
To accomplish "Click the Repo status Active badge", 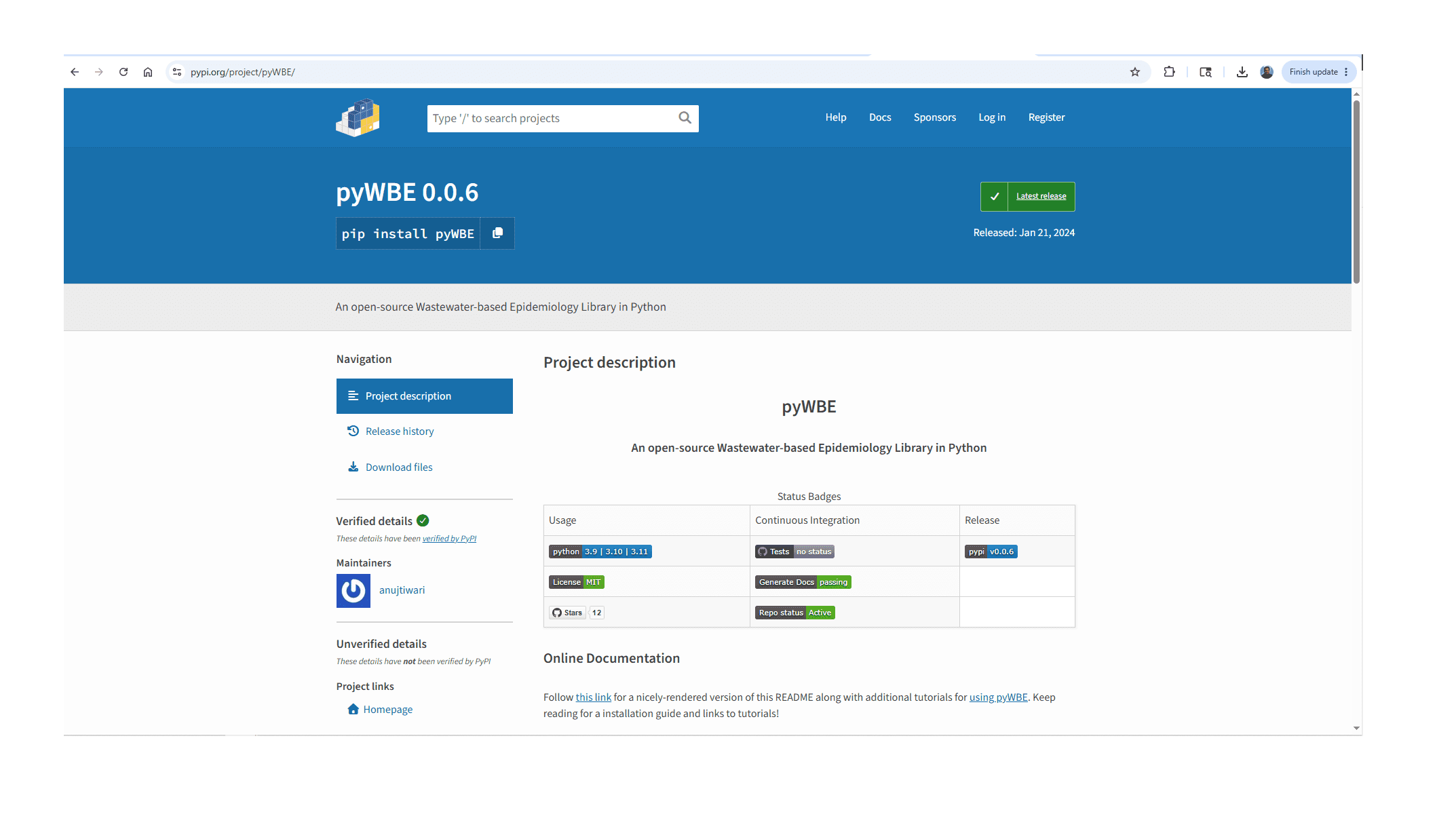I will (795, 613).
